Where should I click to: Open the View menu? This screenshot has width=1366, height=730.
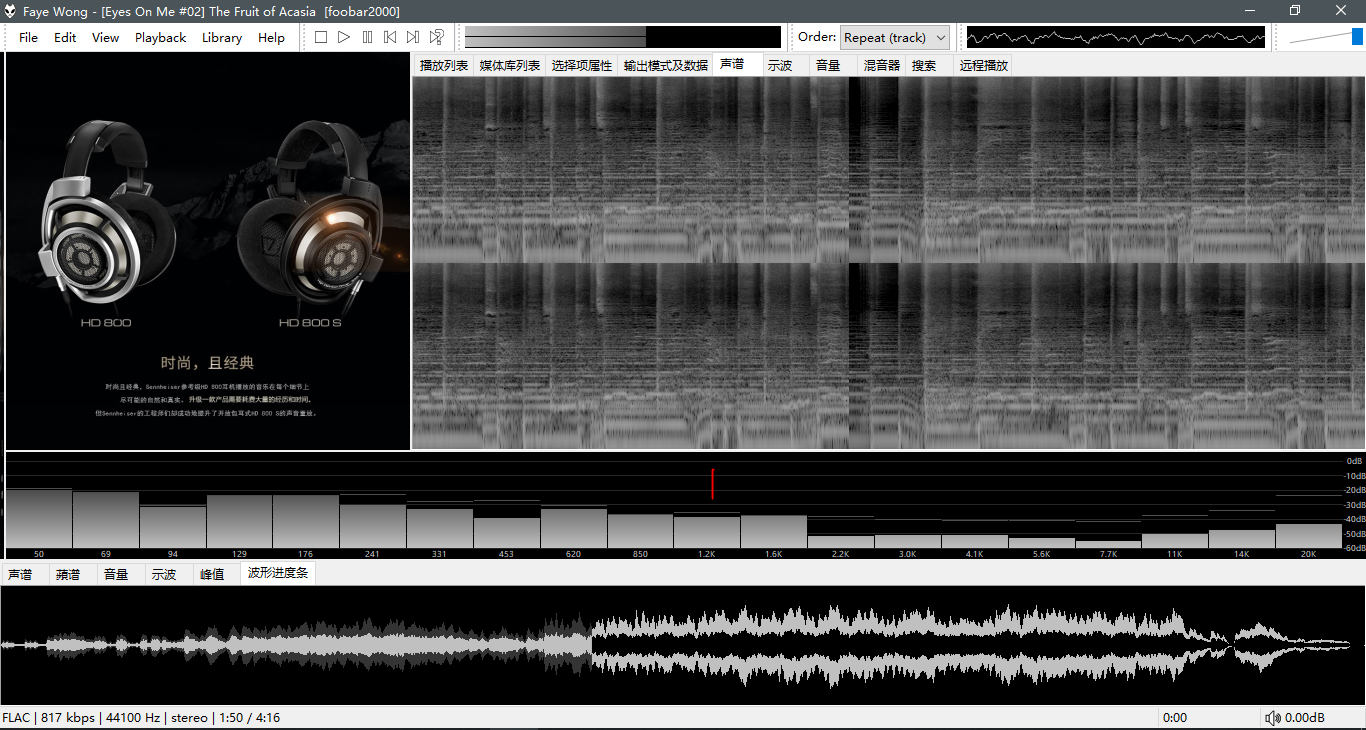(105, 38)
